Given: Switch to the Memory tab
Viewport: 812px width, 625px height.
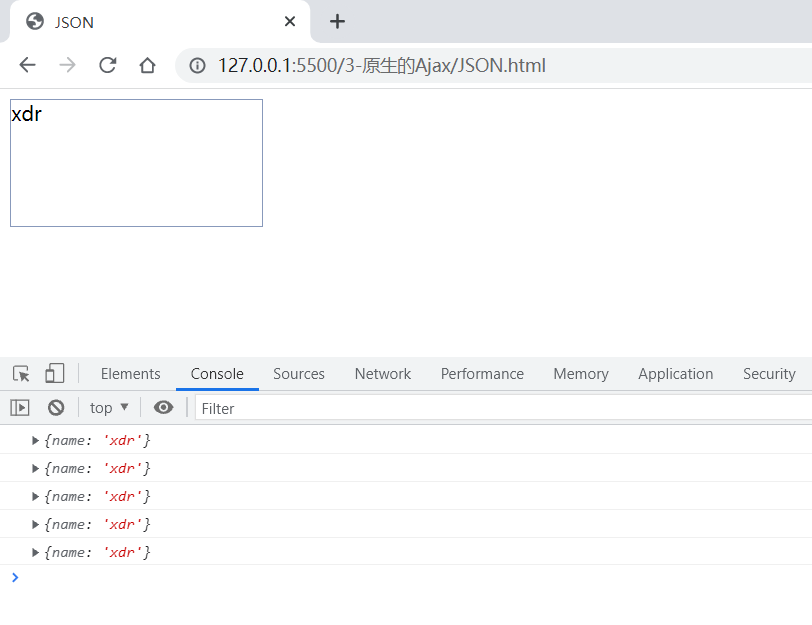Looking at the screenshot, I should 581,374.
